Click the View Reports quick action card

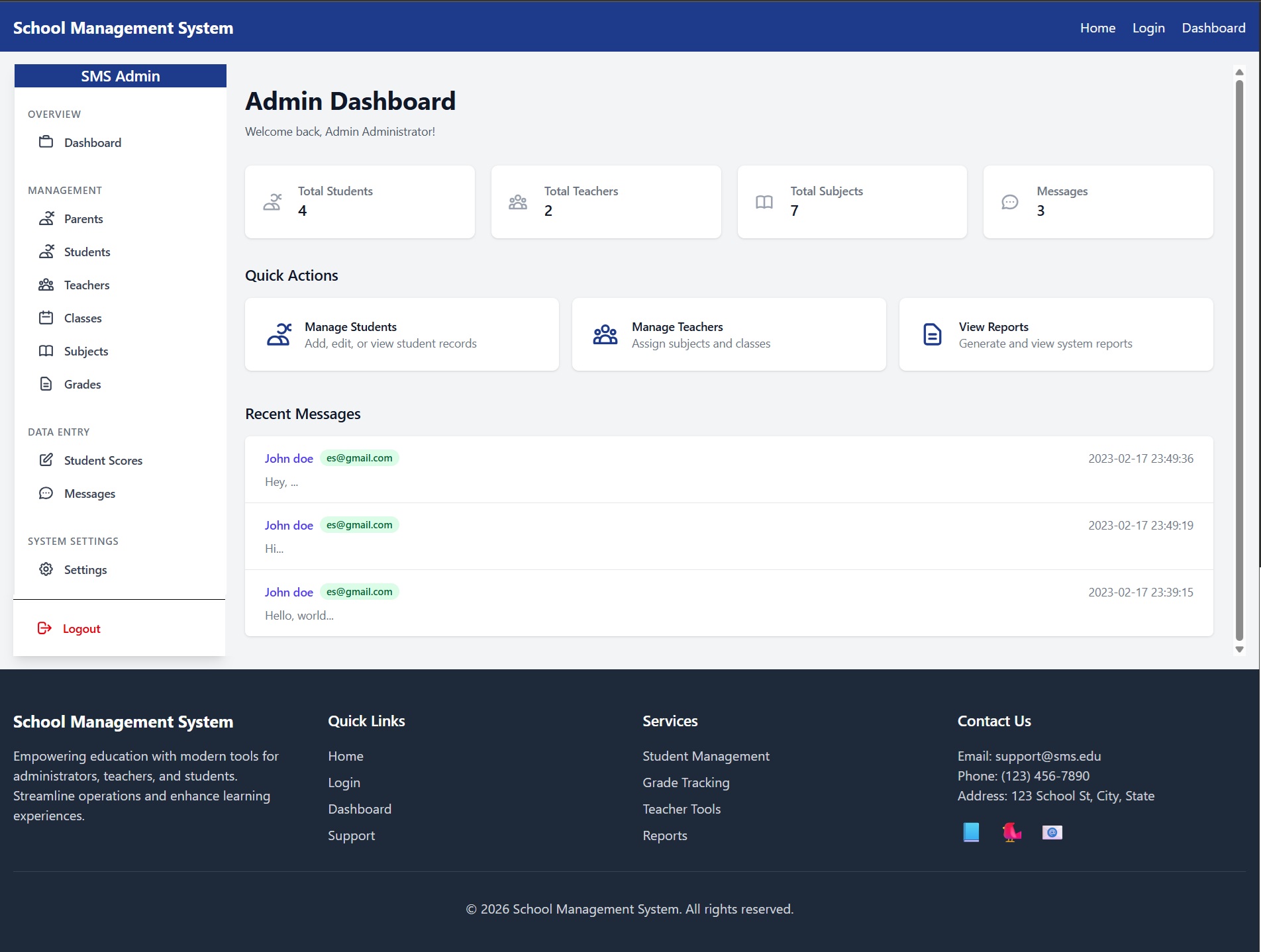coord(1055,334)
